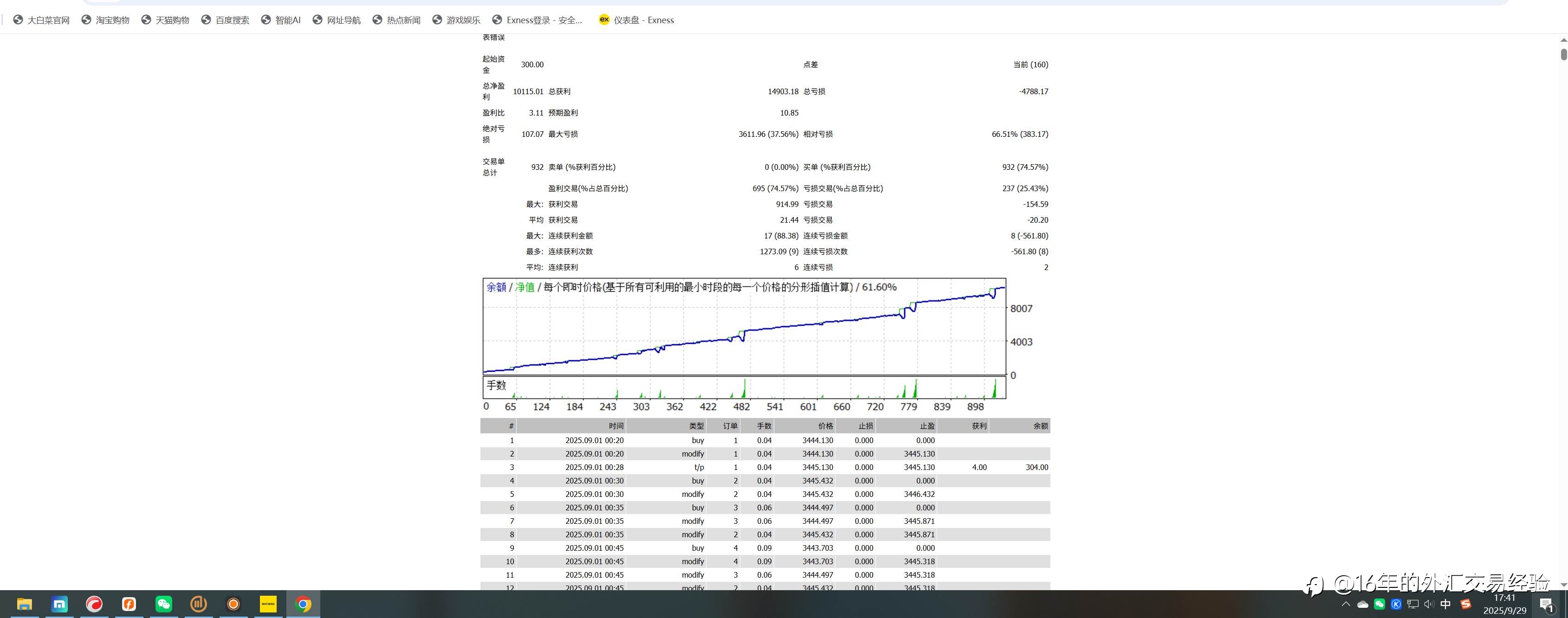
Task: Open the 仪表盘 - Exness bookmark
Action: click(637, 20)
